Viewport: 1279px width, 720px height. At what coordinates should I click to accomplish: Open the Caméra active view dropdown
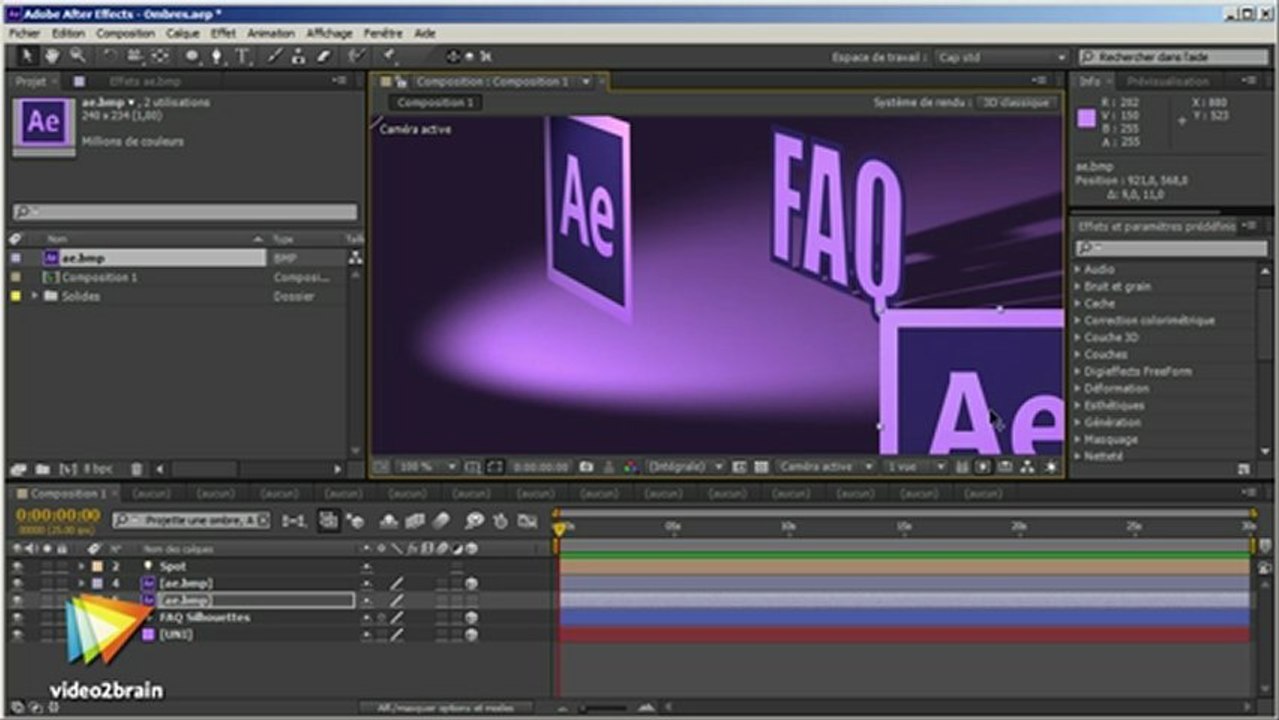click(x=826, y=467)
